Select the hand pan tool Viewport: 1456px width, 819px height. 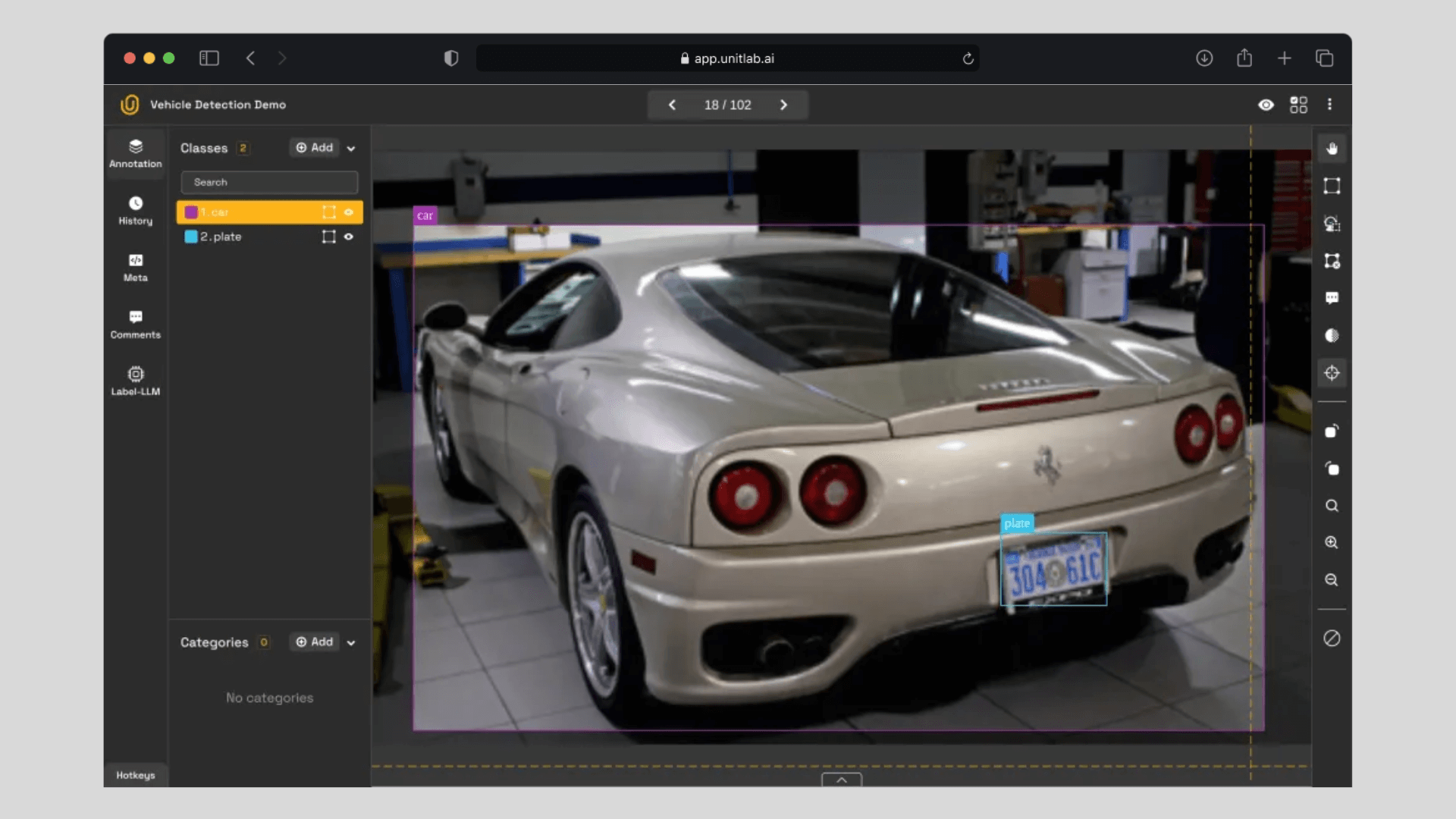1332,149
